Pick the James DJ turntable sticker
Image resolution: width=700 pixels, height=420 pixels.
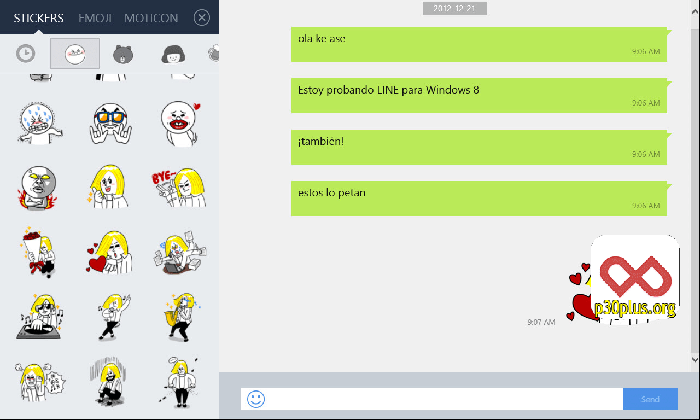pos(40,317)
